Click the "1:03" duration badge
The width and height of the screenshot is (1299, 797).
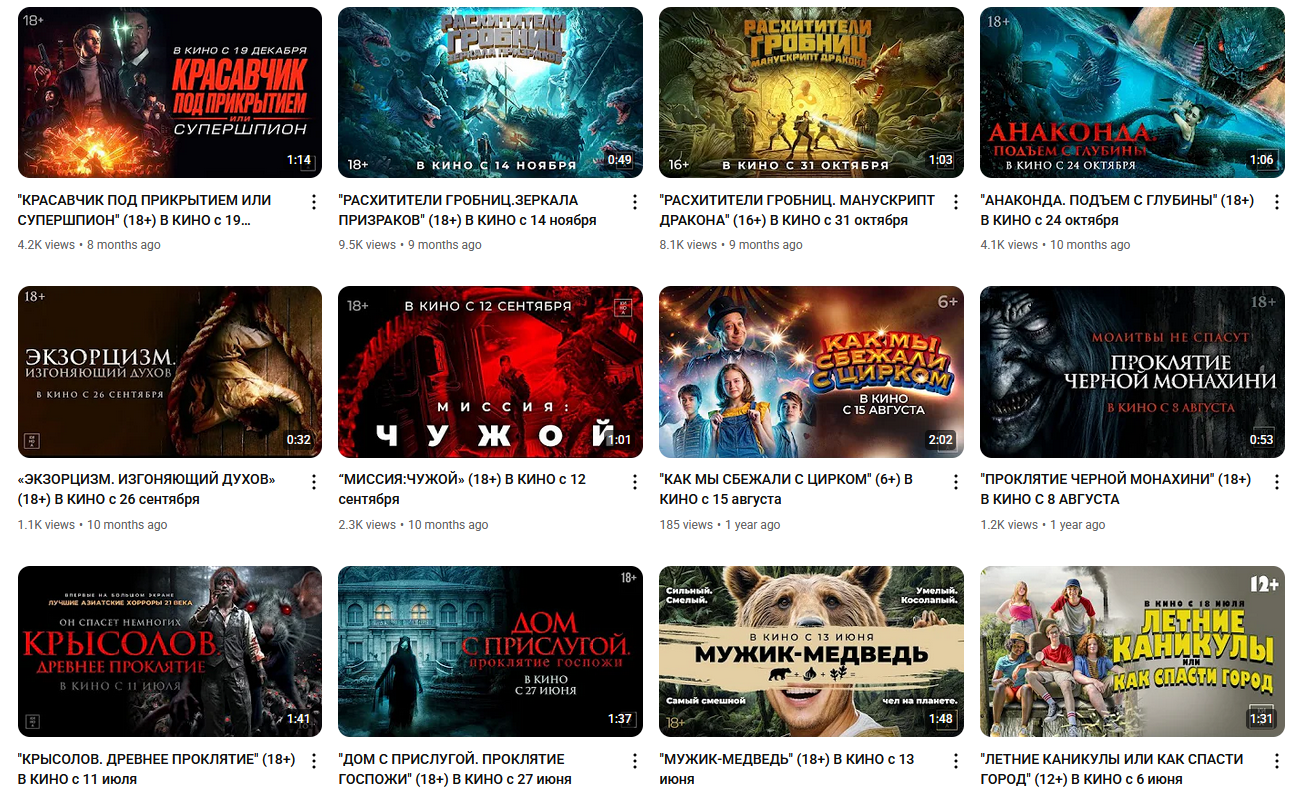pos(941,160)
